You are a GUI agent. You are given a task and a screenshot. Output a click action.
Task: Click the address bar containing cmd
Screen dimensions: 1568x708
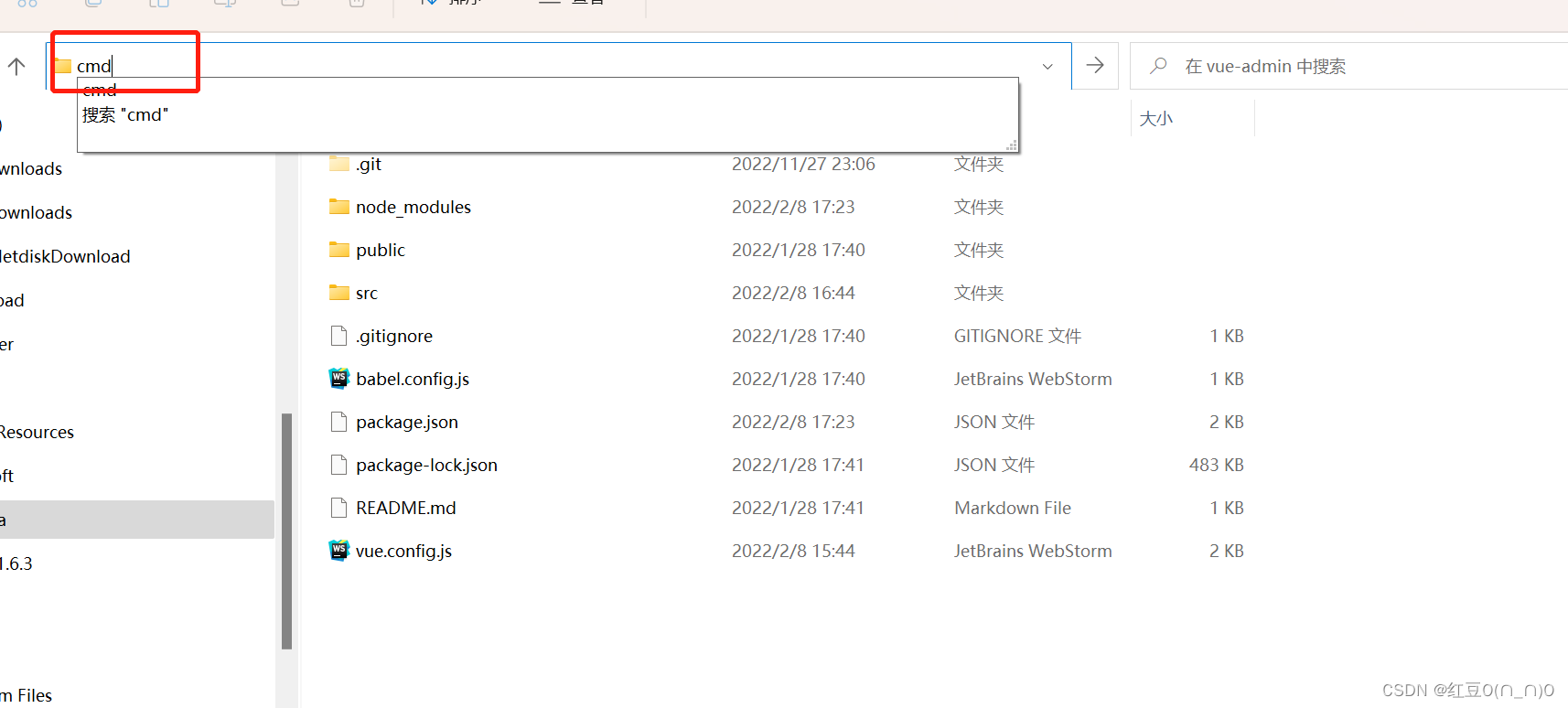pos(558,66)
